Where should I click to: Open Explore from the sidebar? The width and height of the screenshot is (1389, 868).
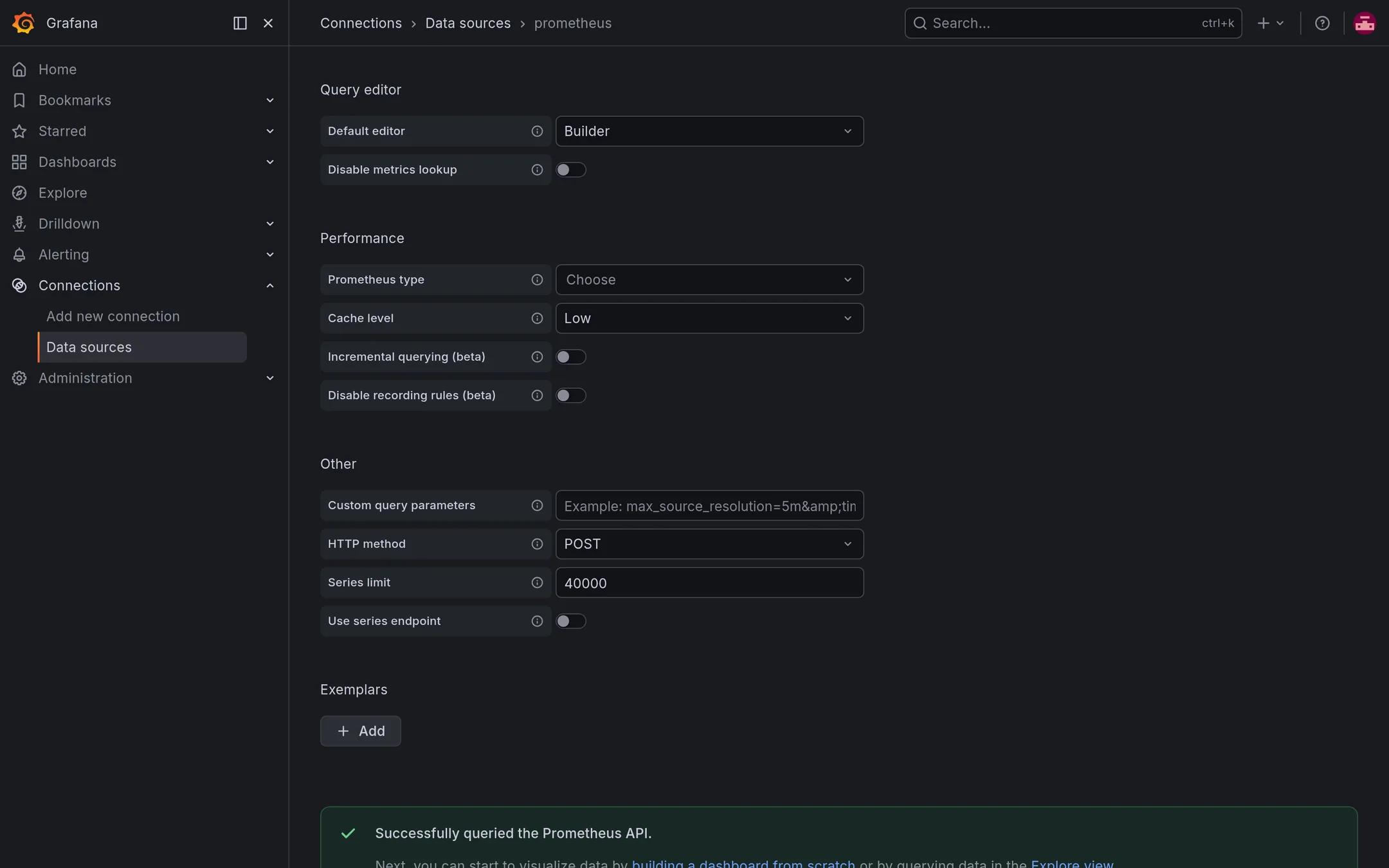pos(62,193)
